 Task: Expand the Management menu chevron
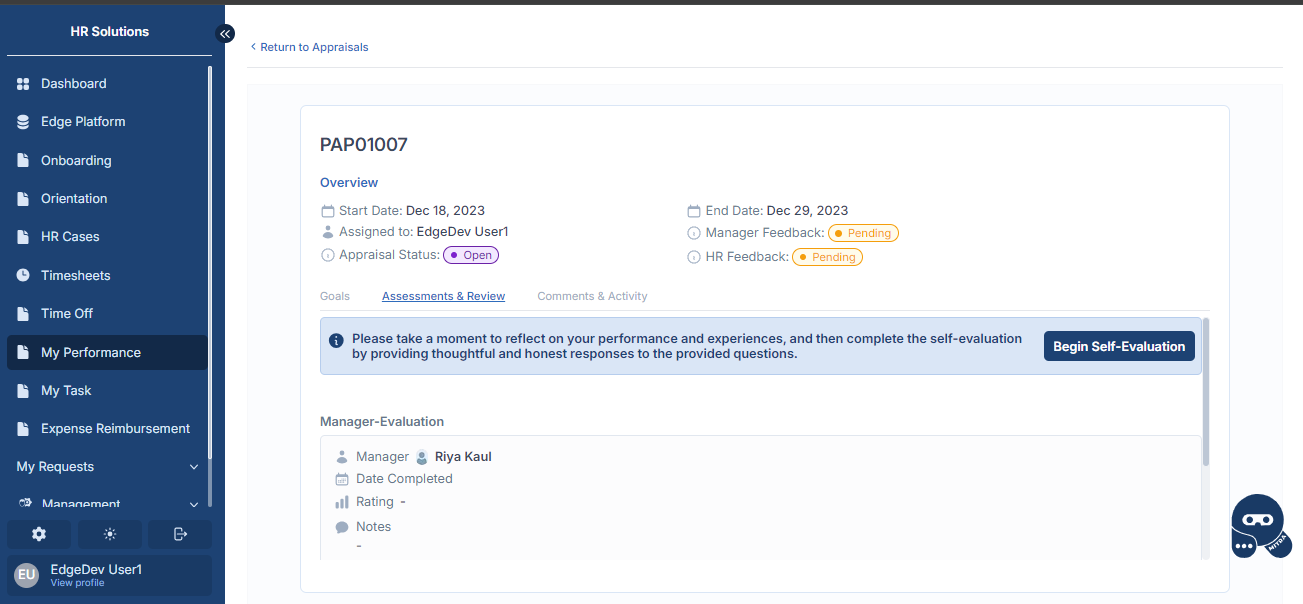click(x=194, y=505)
